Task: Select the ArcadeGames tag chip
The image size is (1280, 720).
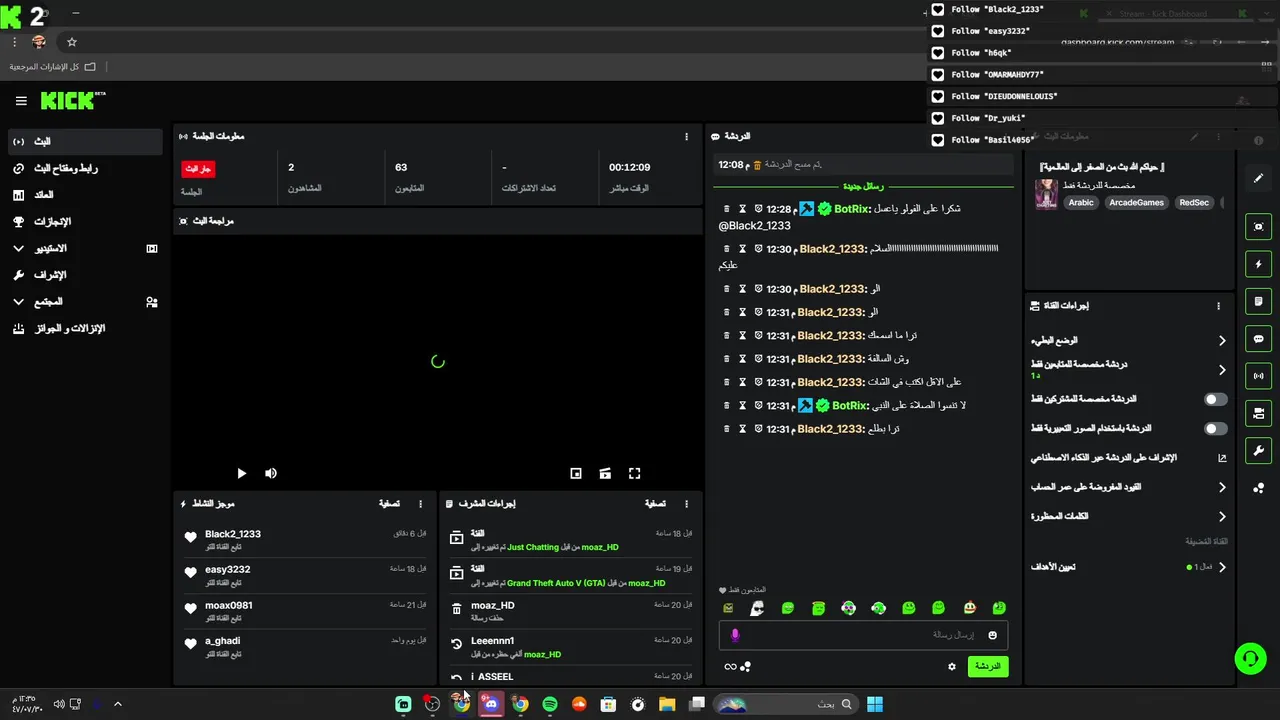Action: 1136,203
